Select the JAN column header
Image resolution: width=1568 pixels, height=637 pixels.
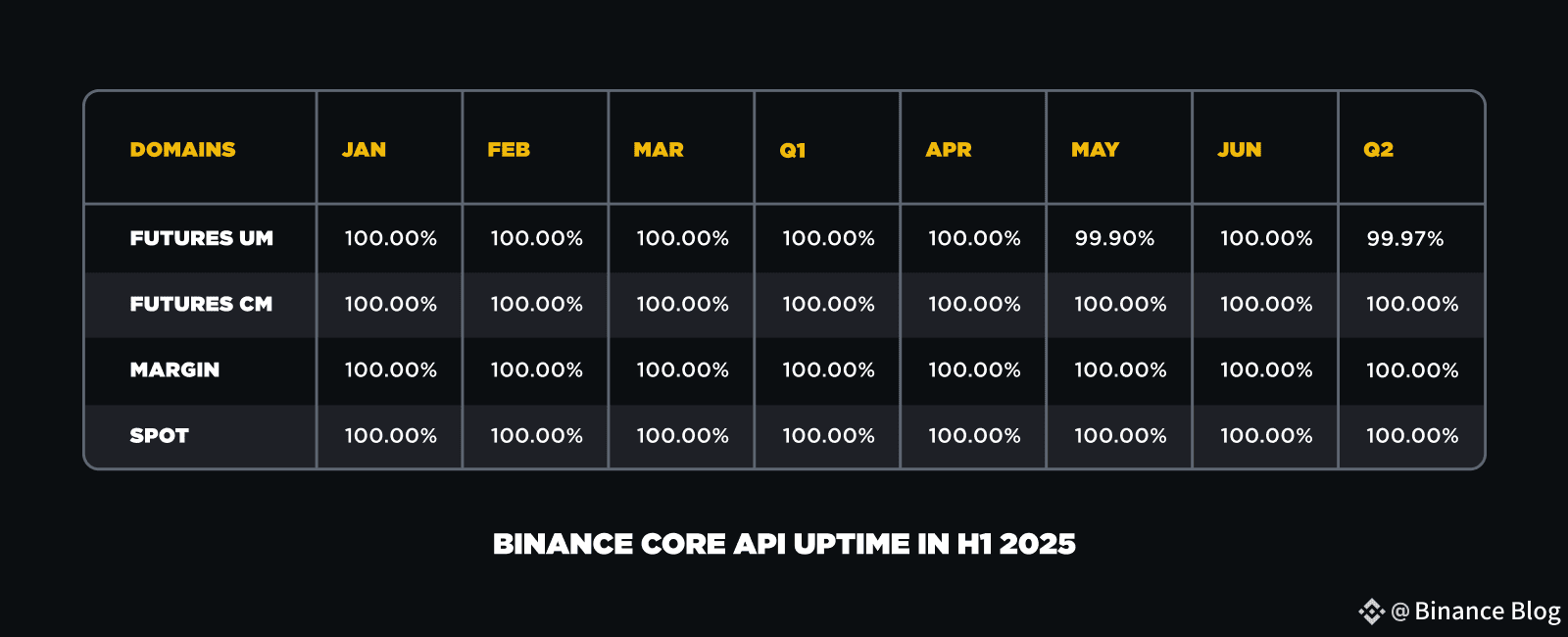coord(364,149)
